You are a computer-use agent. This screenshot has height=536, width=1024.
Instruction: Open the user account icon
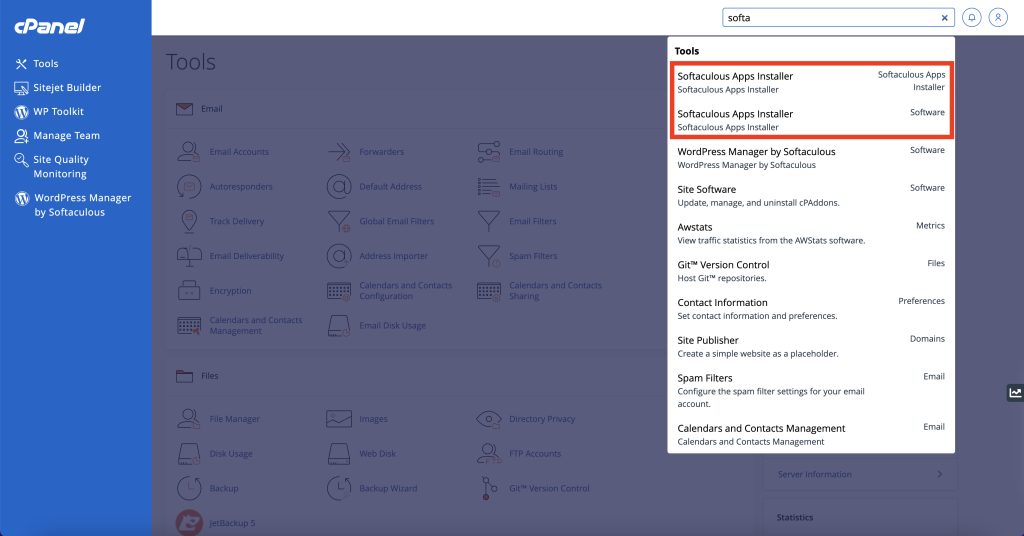coord(998,18)
